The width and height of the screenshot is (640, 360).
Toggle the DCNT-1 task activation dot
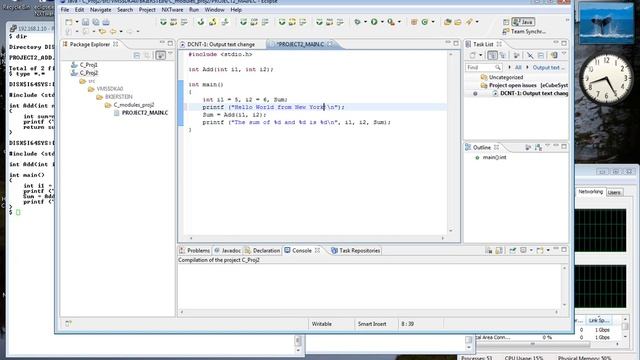coord(475,93)
